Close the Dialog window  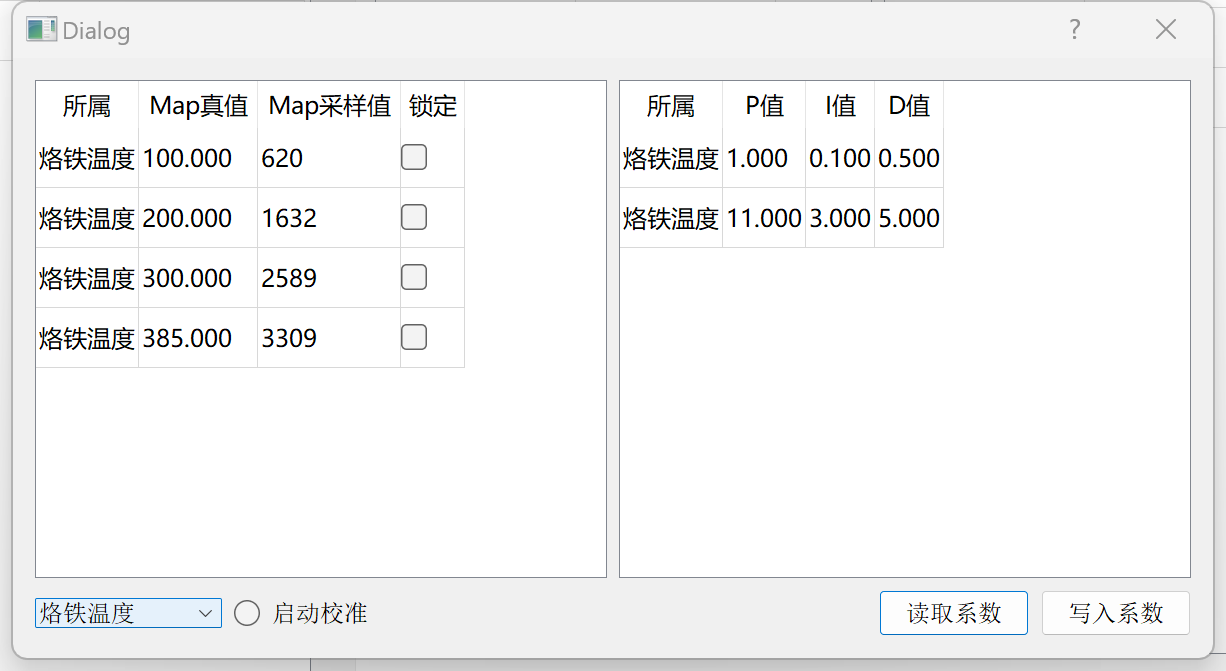coord(1166,30)
